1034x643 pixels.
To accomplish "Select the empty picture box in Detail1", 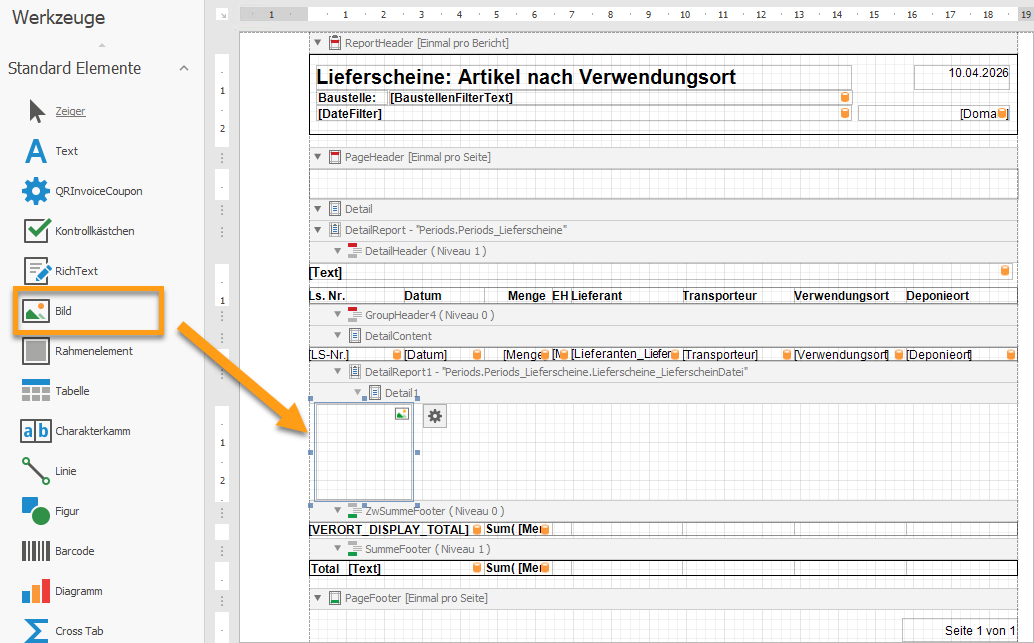I will point(364,452).
